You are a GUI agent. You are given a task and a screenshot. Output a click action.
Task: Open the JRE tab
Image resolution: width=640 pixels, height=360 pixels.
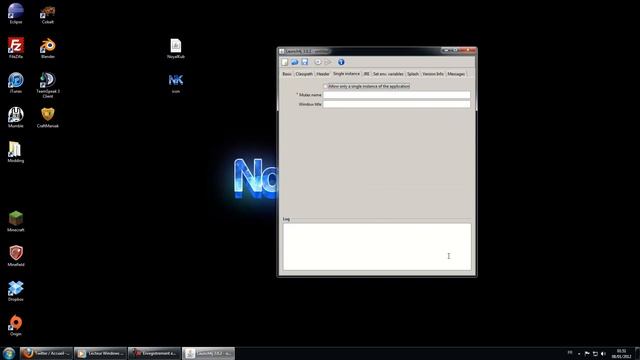tap(366, 74)
